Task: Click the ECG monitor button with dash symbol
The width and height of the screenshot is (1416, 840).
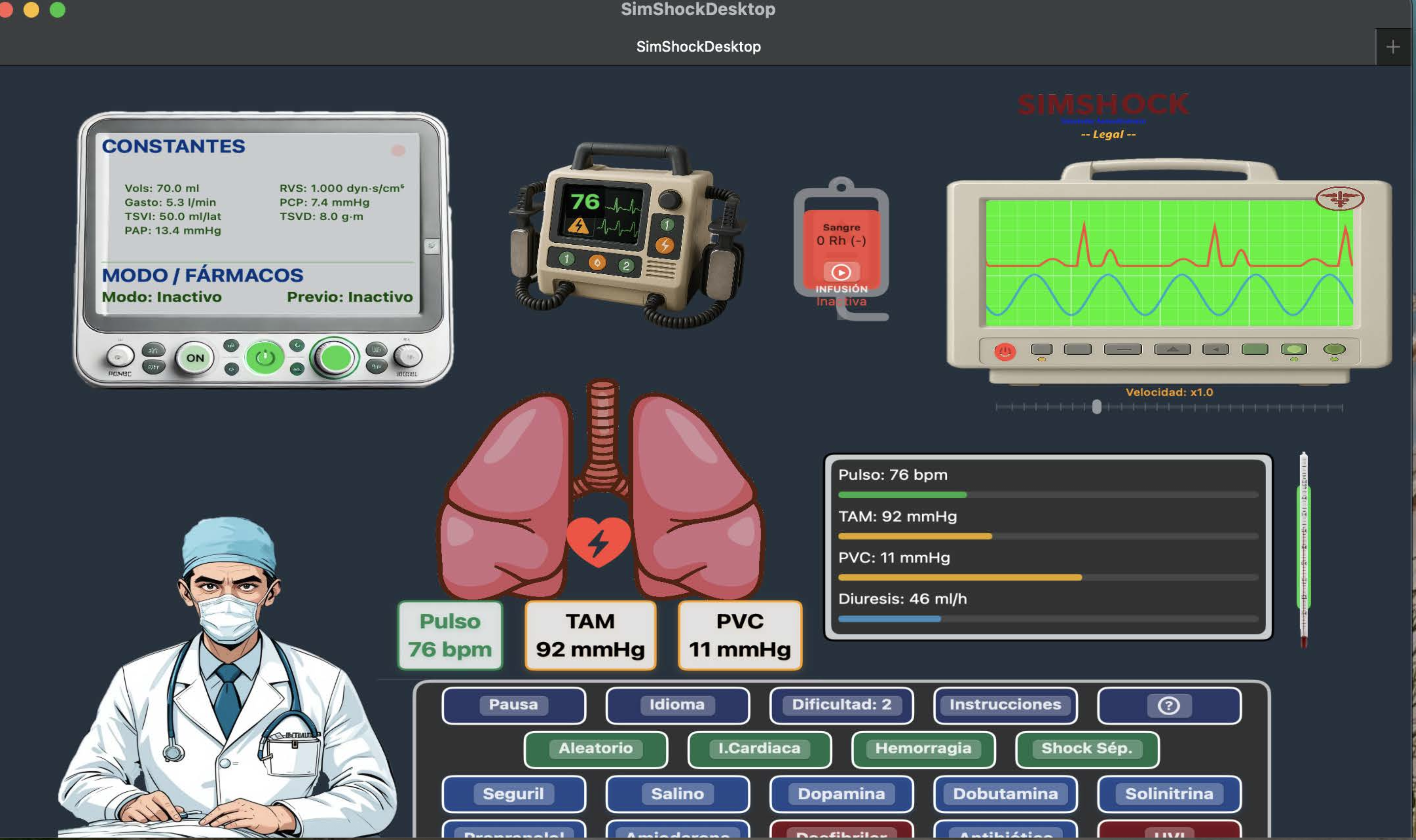Action: [x=1122, y=349]
